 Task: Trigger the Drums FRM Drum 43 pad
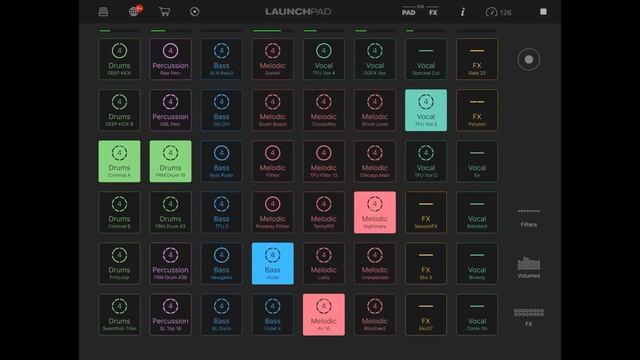coord(170,212)
